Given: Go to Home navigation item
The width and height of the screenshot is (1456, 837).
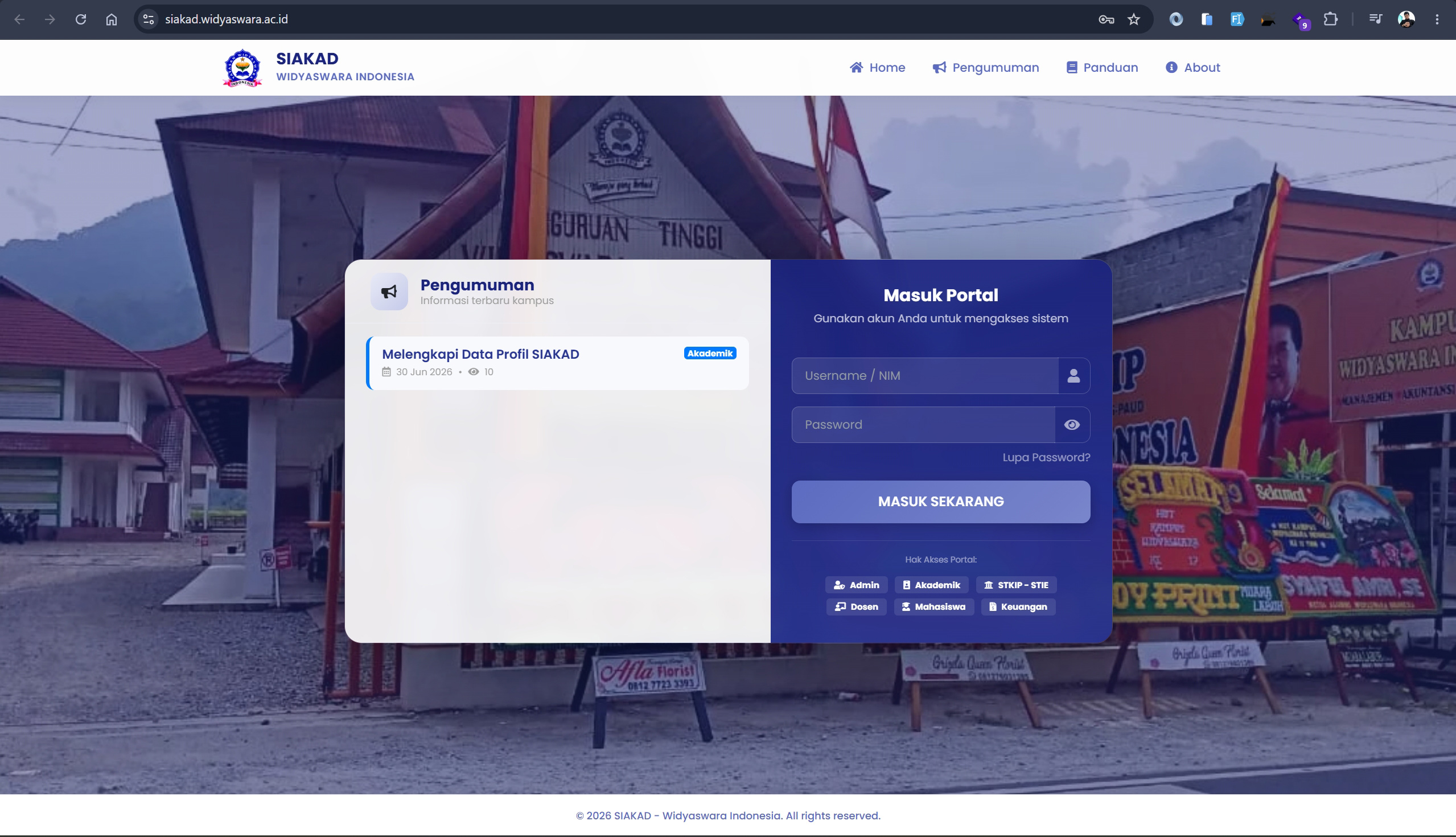Looking at the screenshot, I should click(877, 68).
